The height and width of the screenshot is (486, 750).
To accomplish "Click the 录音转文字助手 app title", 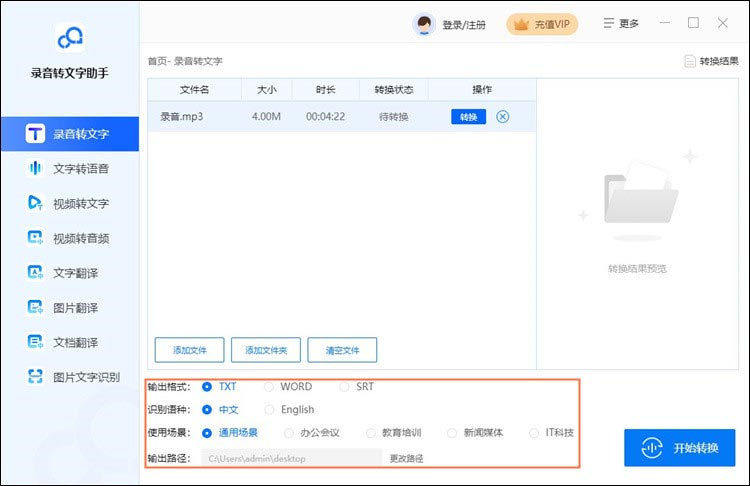I will pos(70,73).
